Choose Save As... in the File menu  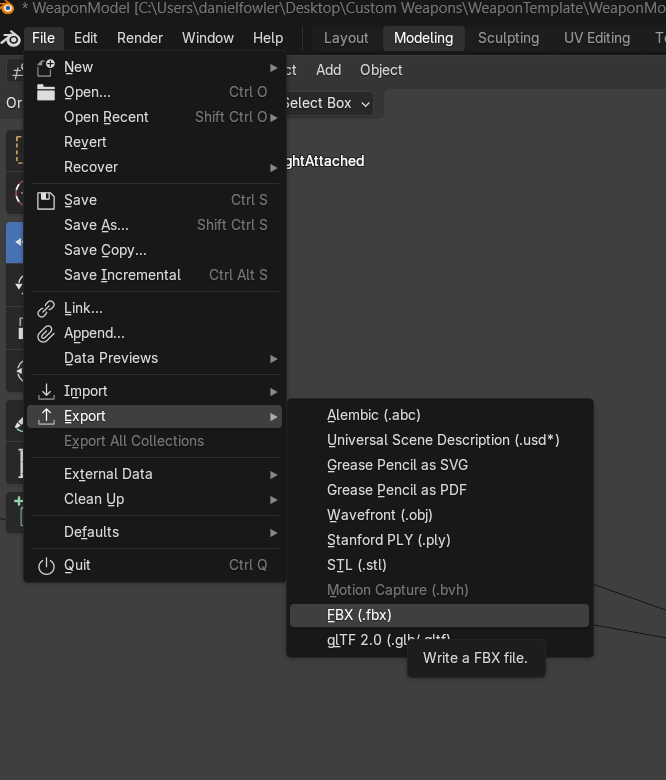155,225
